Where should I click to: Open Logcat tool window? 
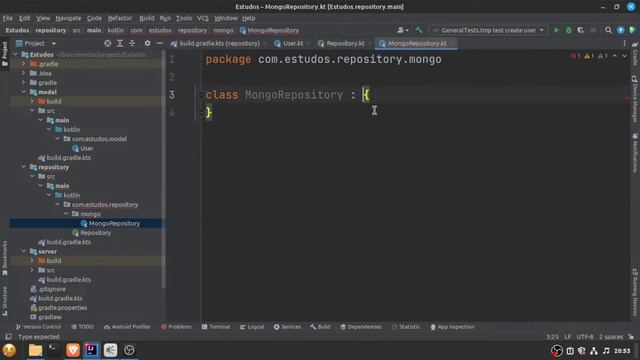tap(252, 327)
